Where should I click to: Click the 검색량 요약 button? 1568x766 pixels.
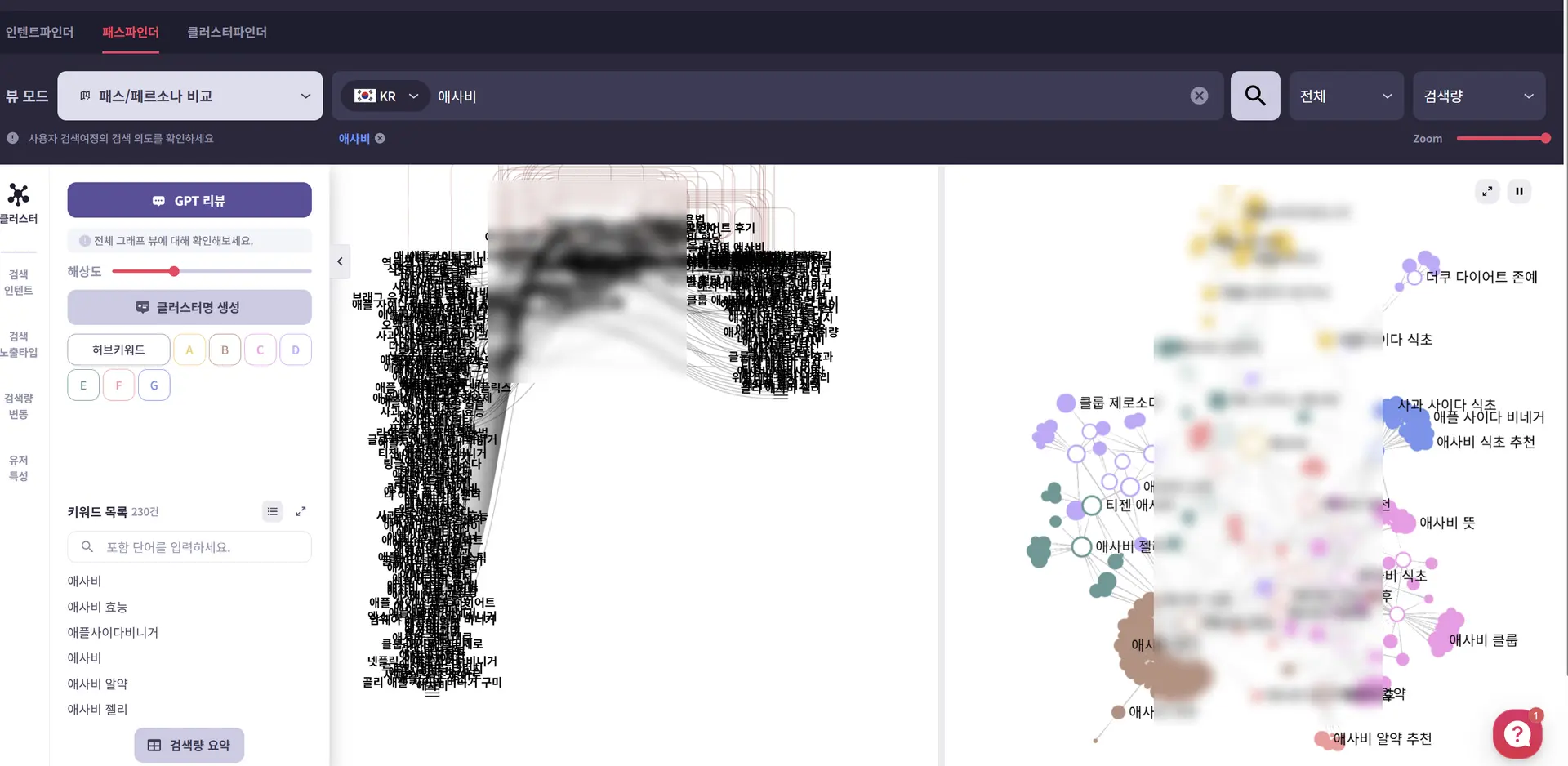189,745
